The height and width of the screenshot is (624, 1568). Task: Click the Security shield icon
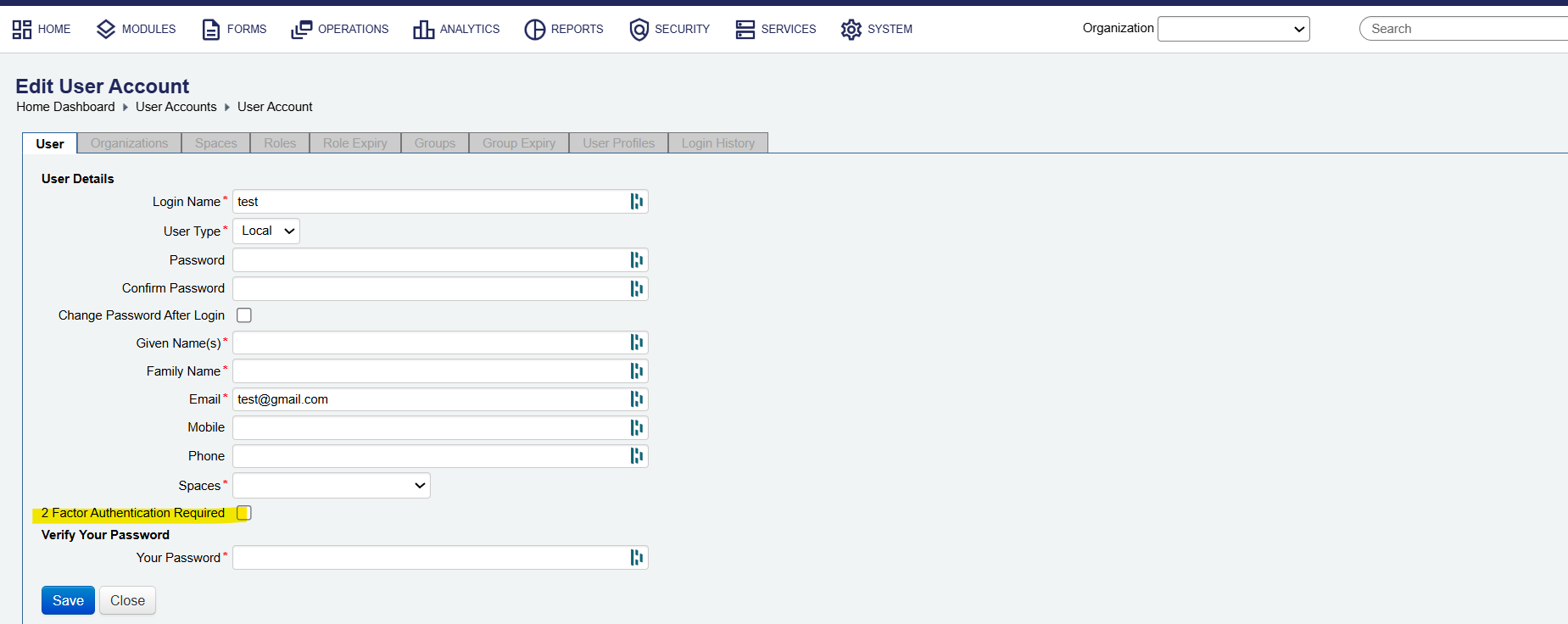pyautogui.click(x=639, y=30)
